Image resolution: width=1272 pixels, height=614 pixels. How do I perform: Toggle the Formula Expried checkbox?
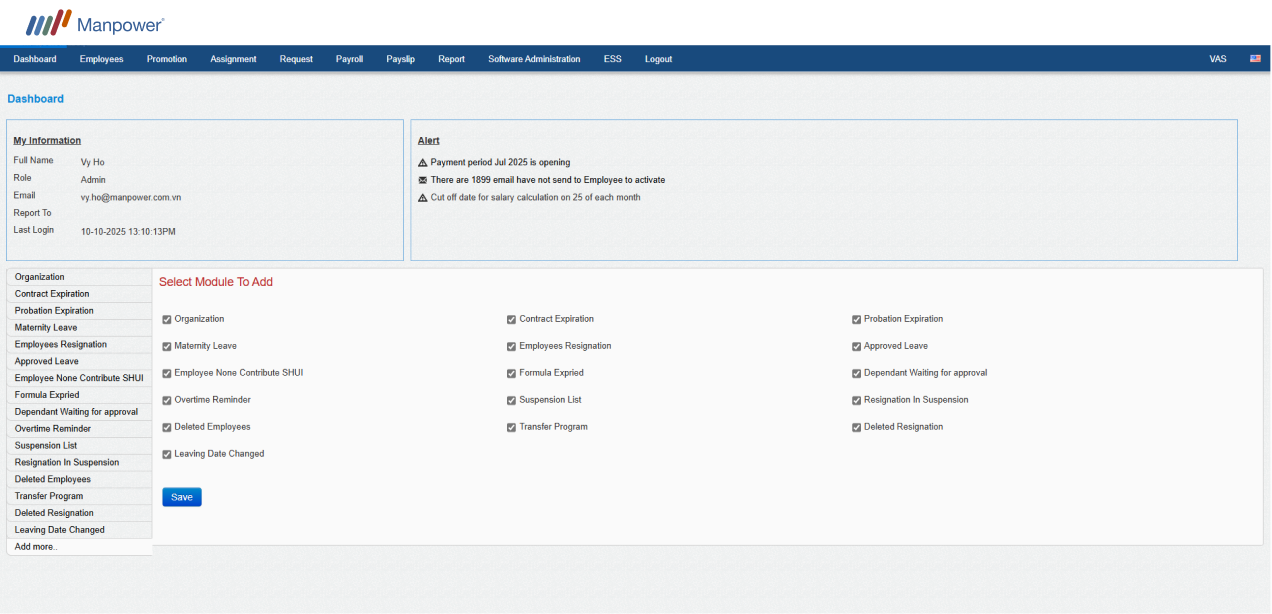(x=512, y=374)
